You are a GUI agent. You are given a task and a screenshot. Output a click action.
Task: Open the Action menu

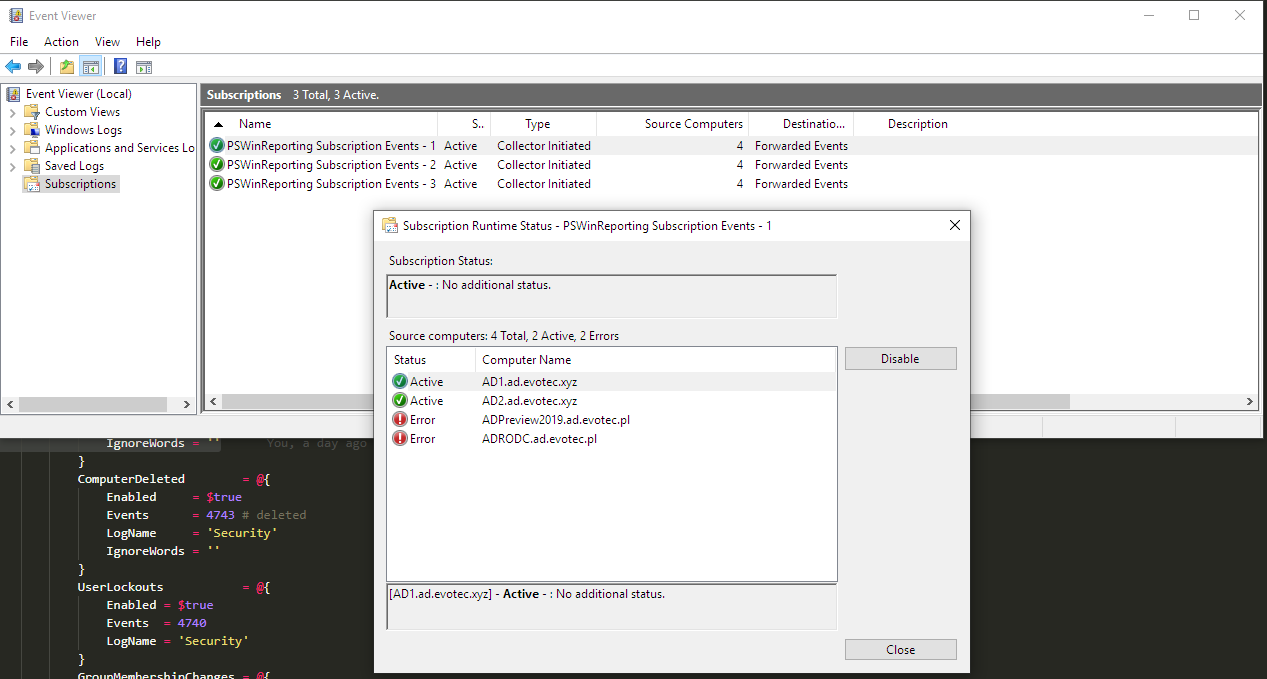click(x=61, y=42)
